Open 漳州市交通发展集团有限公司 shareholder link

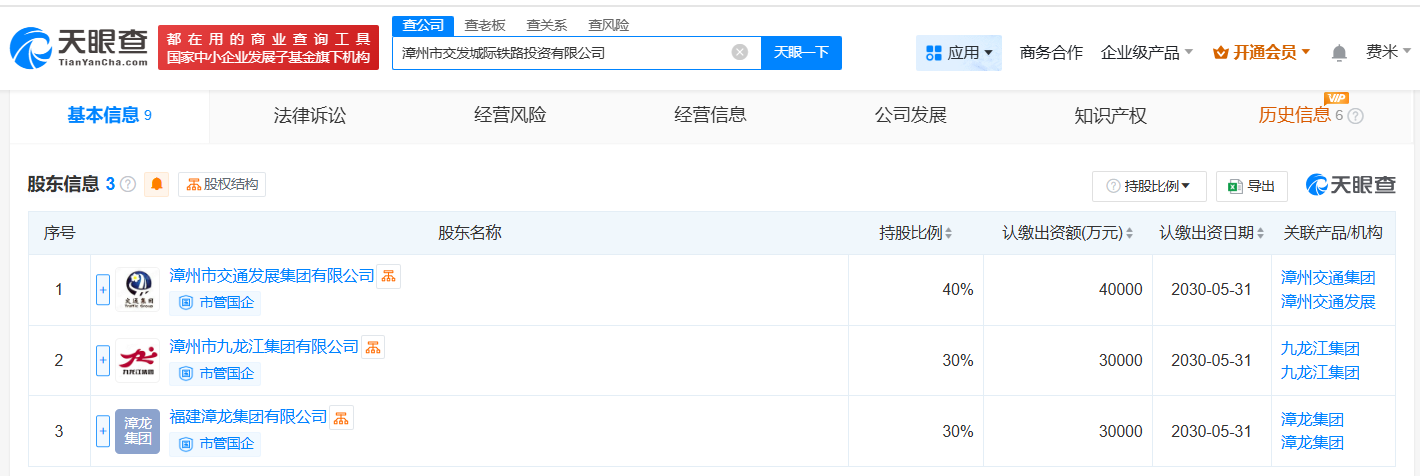click(272, 276)
